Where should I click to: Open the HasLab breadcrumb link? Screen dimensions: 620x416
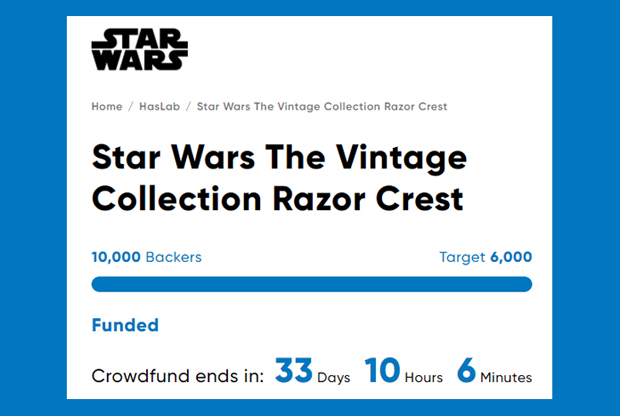click(x=158, y=106)
